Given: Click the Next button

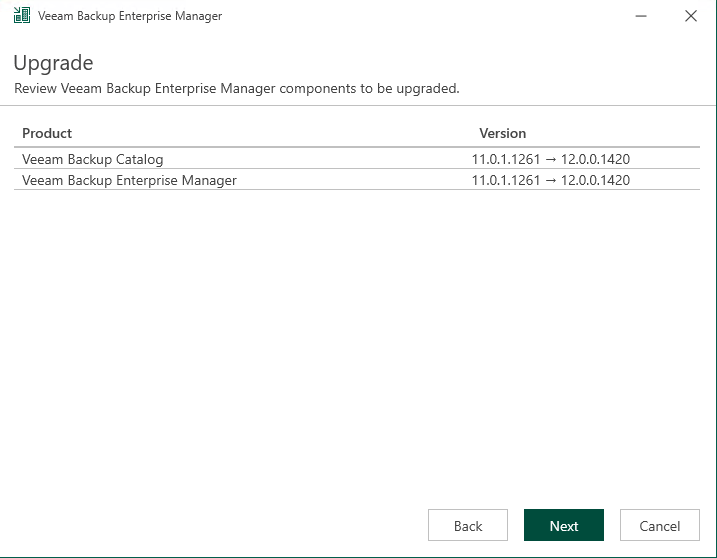Looking at the screenshot, I should (564, 525).
